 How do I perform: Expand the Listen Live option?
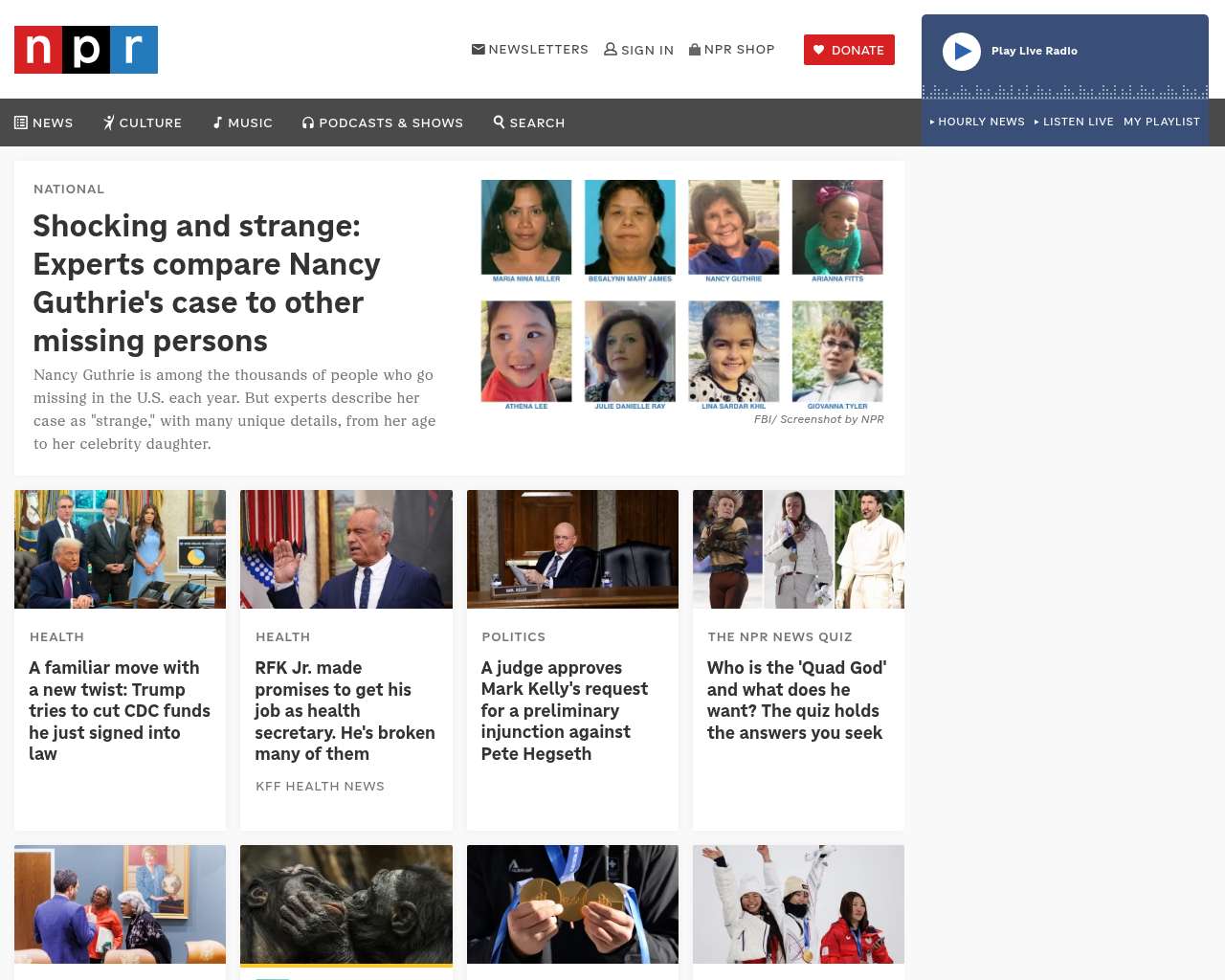1074,122
